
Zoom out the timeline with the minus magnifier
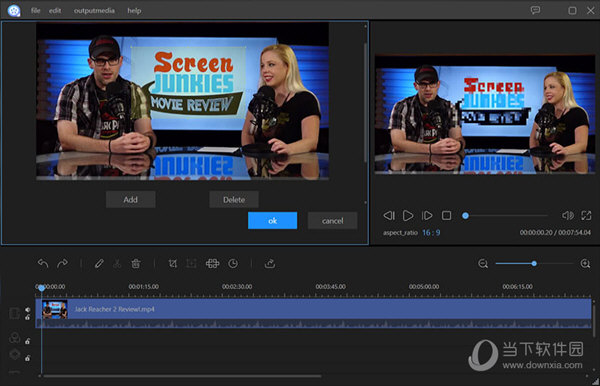pyautogui.click(x=483, y=264)
